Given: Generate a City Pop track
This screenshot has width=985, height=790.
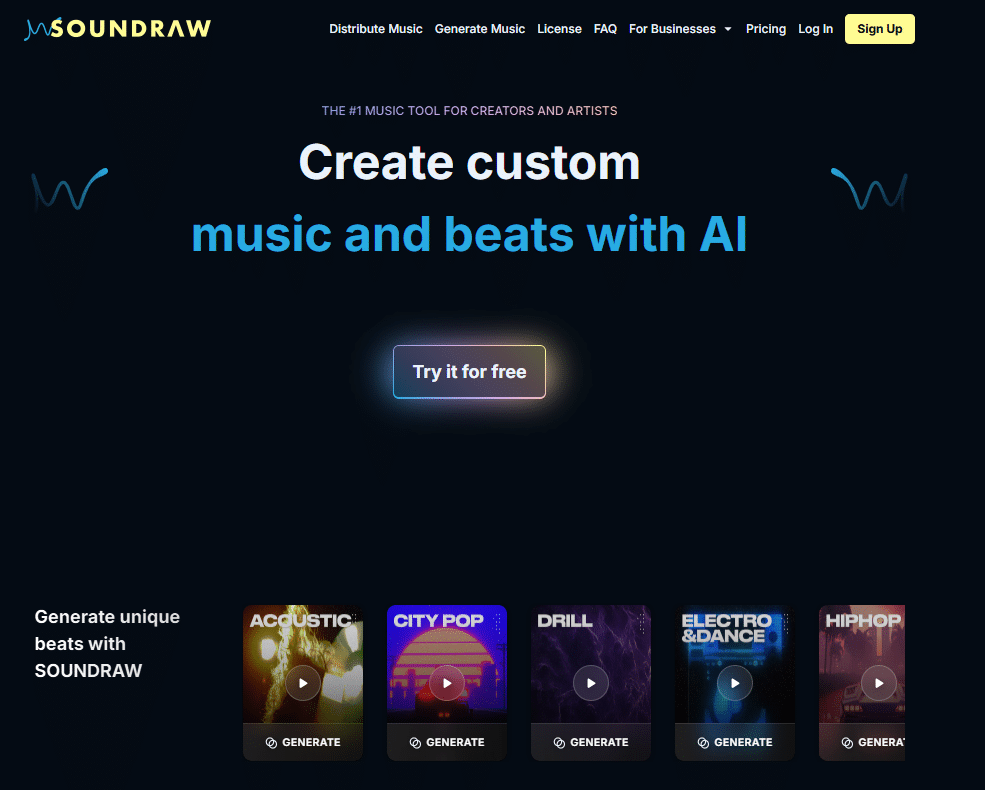Looking at the screenshot, I should 447,742.
